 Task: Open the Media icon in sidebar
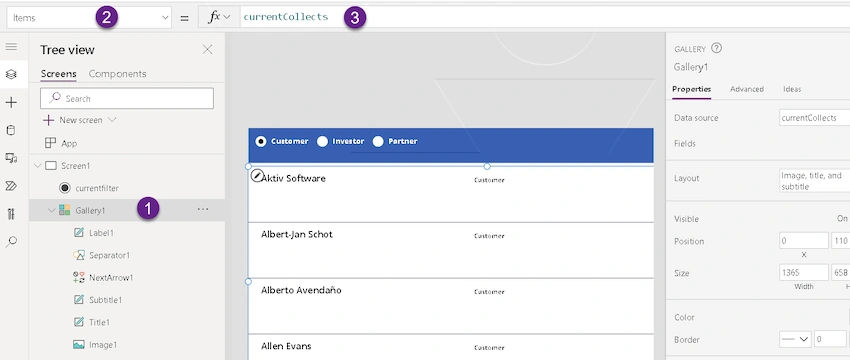11,158
